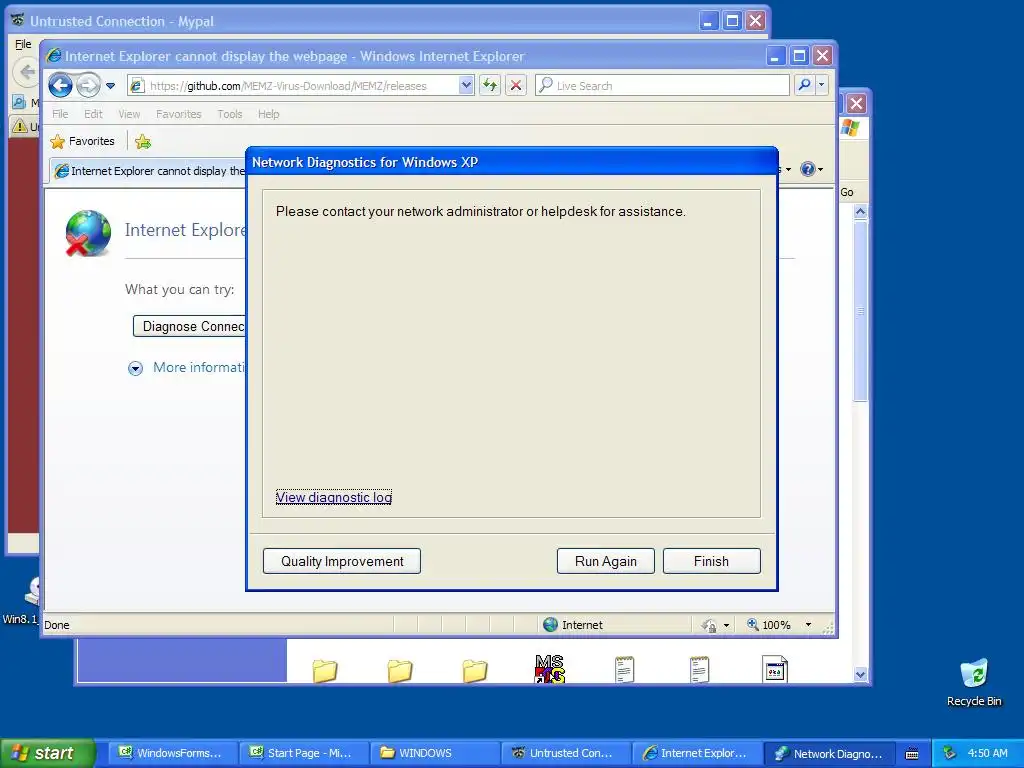The width and height of the screenshot is (1024, 768).
Task: Click the Quality Improvement button
Action: (342, 561)
